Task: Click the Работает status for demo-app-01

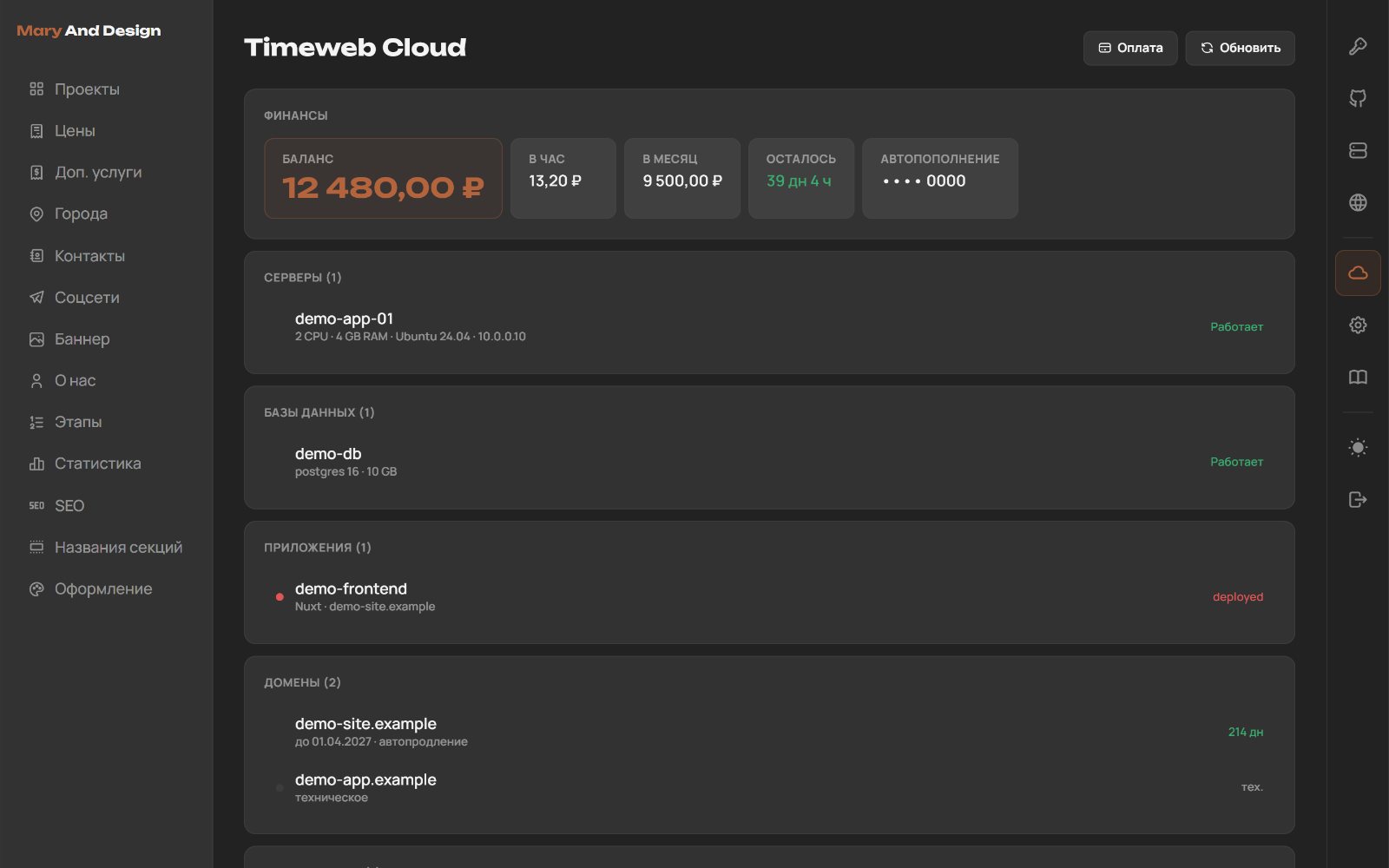Action: coord(1237,326)
